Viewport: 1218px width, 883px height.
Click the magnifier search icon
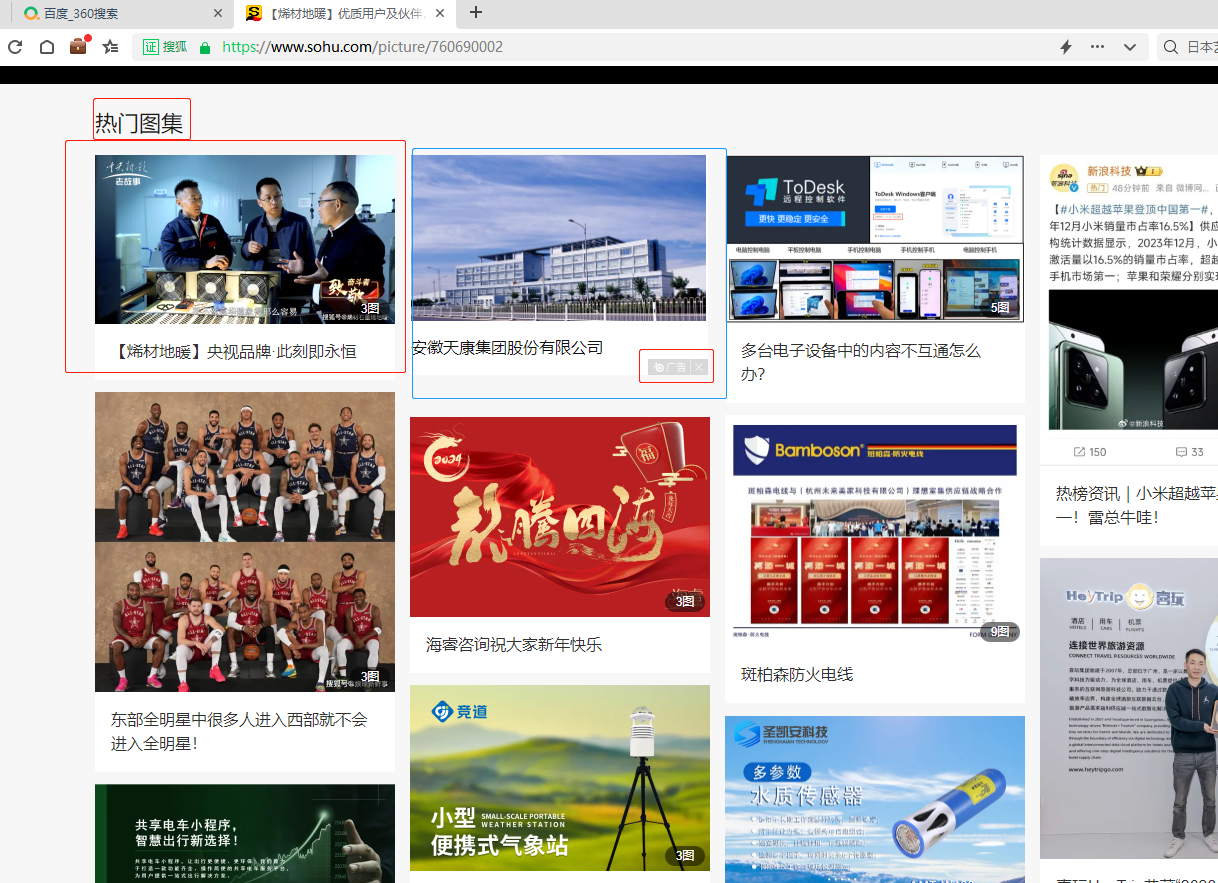tap(1170, 47)
